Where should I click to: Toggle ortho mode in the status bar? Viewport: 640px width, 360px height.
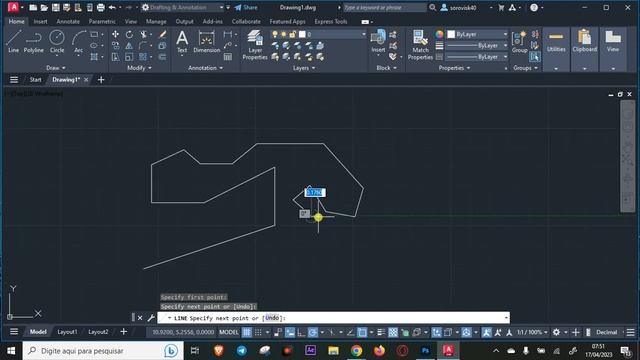coord(301,332)
